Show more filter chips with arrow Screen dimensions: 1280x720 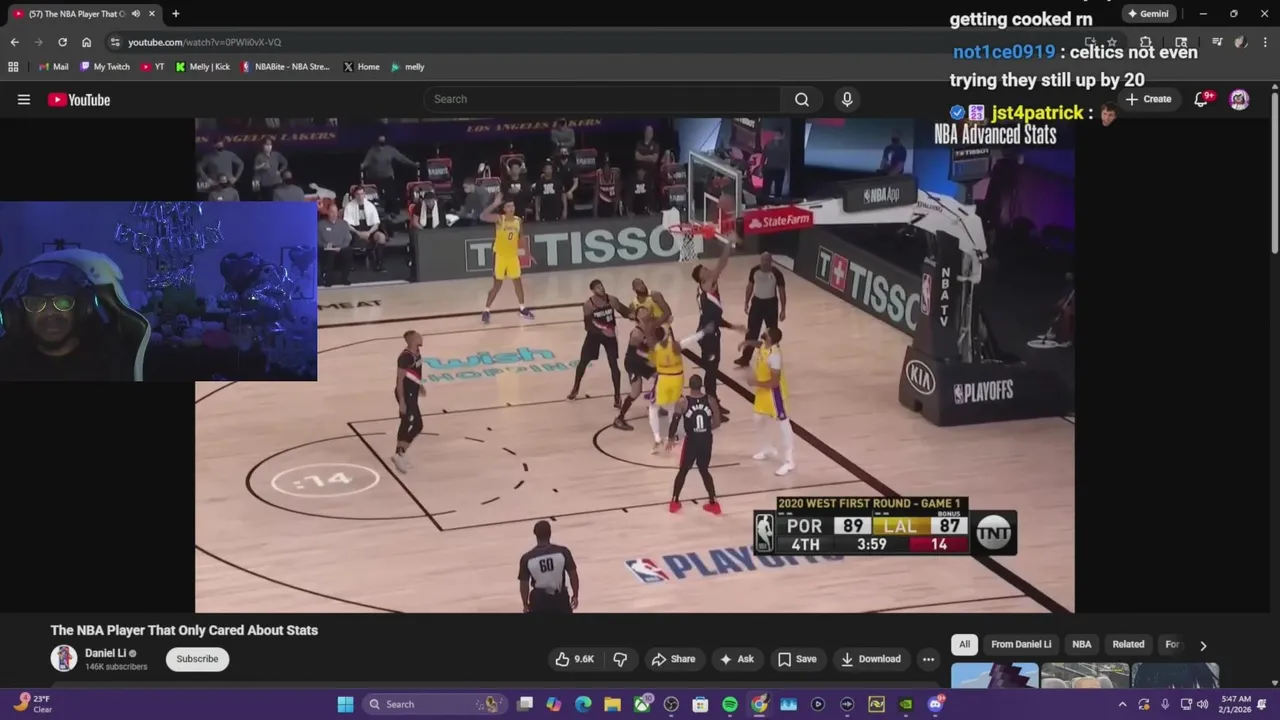[x=1203, y=645]
